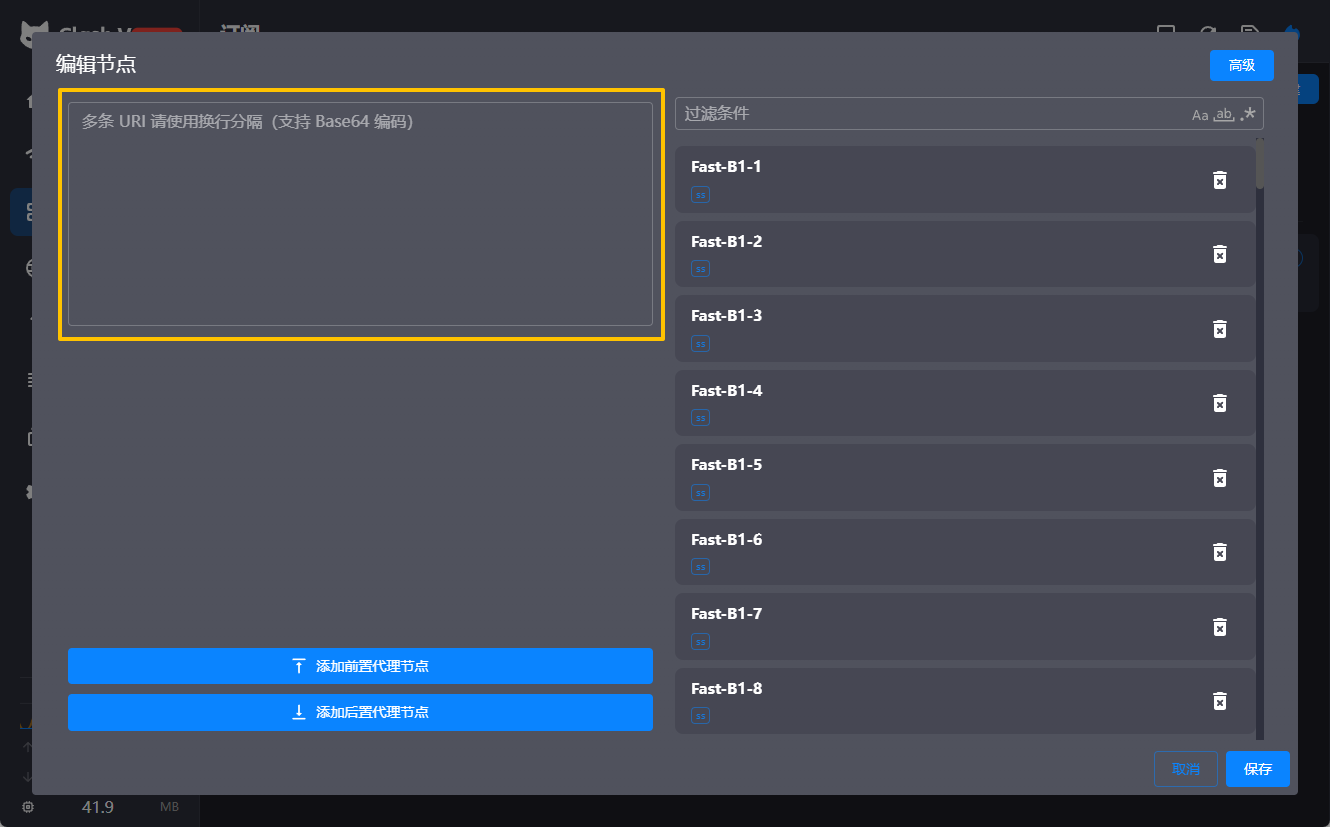Image resolution: width=1330 pixels, height=827 pixels.
Task: Click the ss tag under Fast-B1-8
Action: click(701, 716)
